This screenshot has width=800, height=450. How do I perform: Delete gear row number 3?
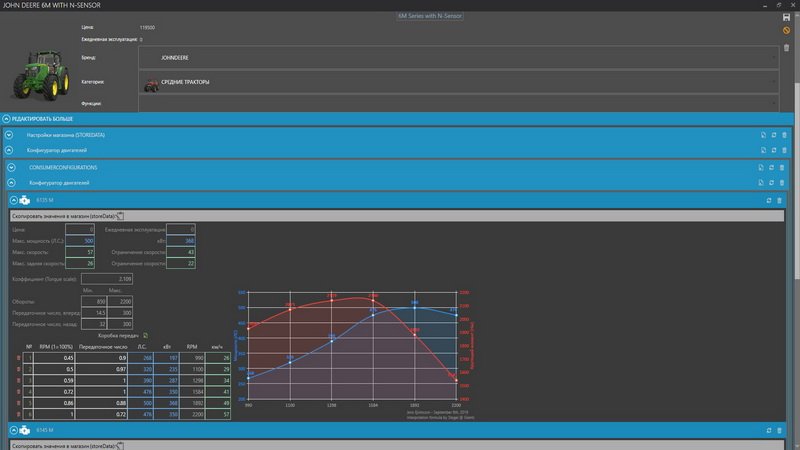tap(19, 381)
